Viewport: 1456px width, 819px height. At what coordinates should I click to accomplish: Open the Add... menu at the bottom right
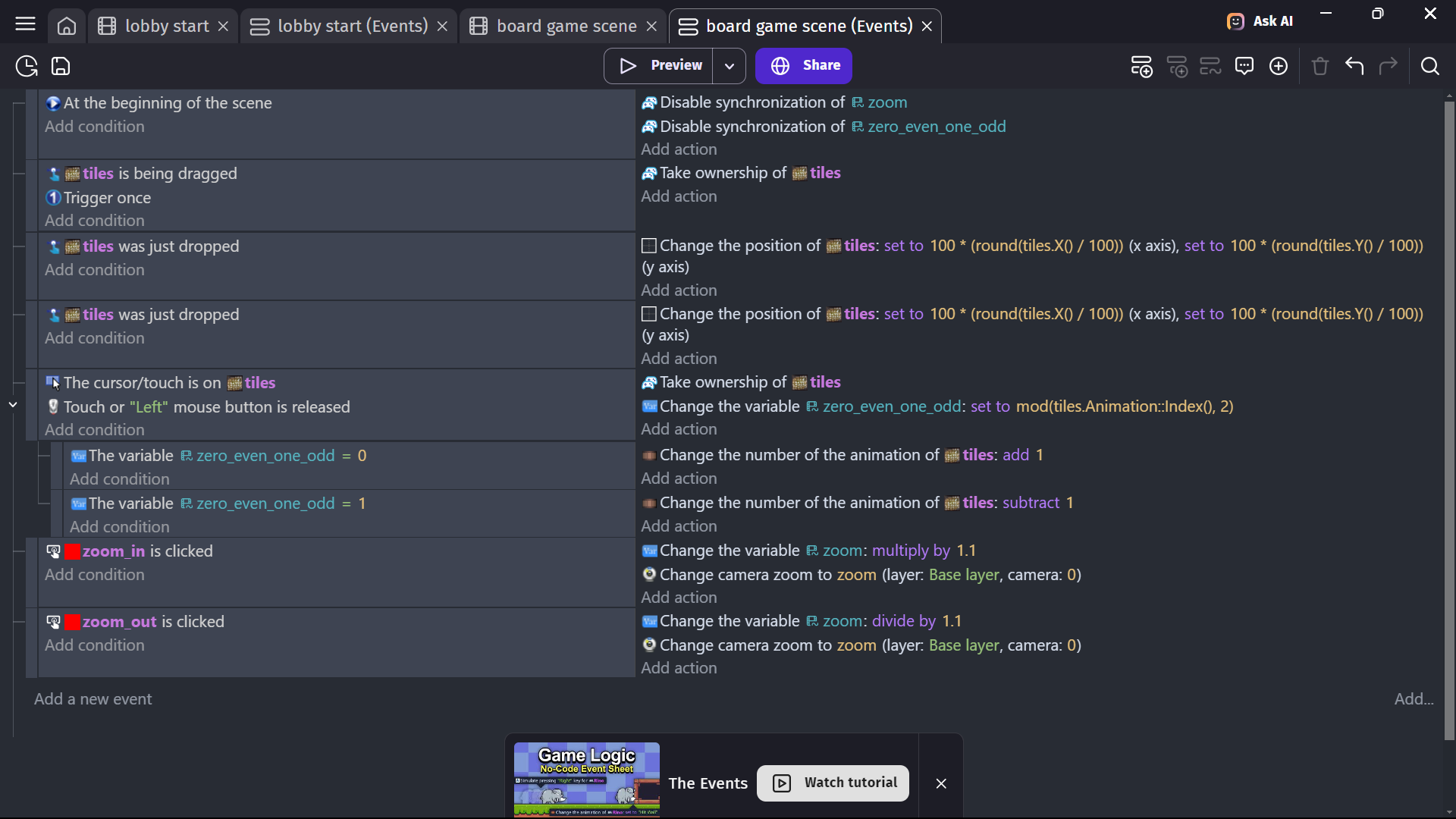coord(1414,699)
